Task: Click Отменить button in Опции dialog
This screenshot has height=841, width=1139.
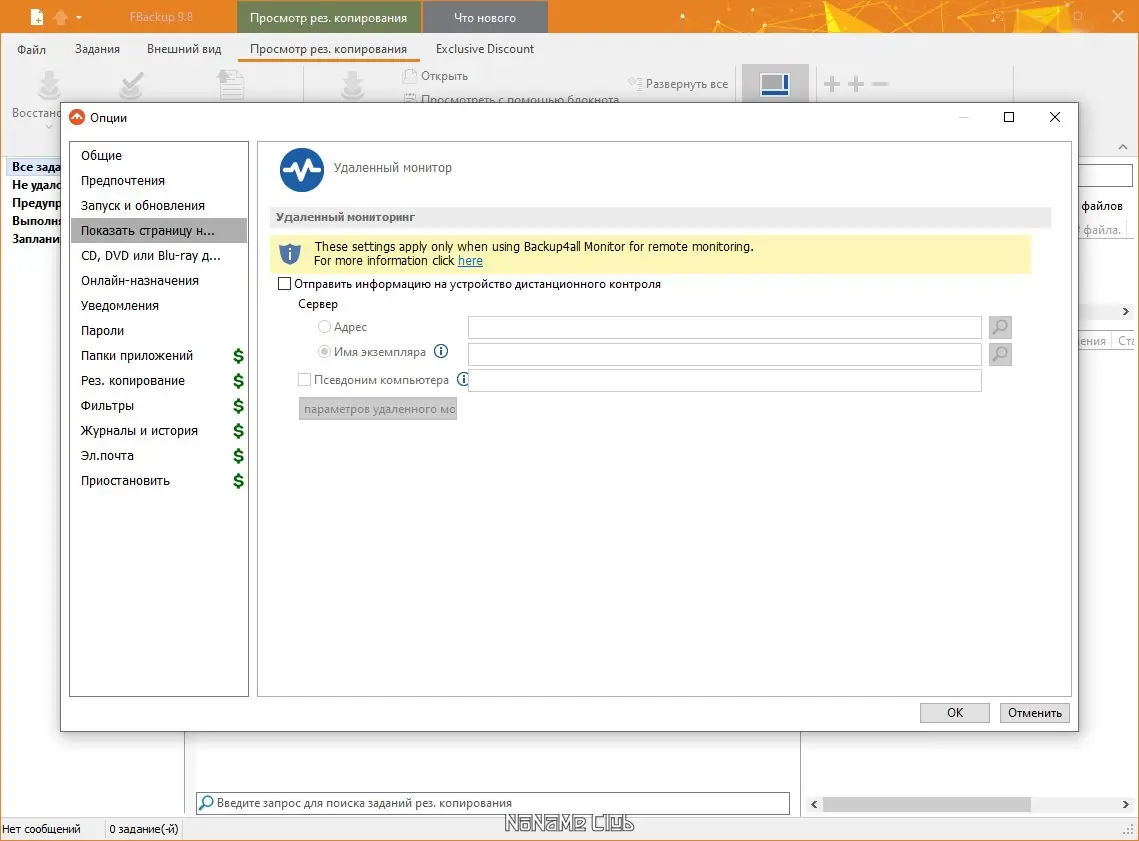Action: coord(1034,712)
